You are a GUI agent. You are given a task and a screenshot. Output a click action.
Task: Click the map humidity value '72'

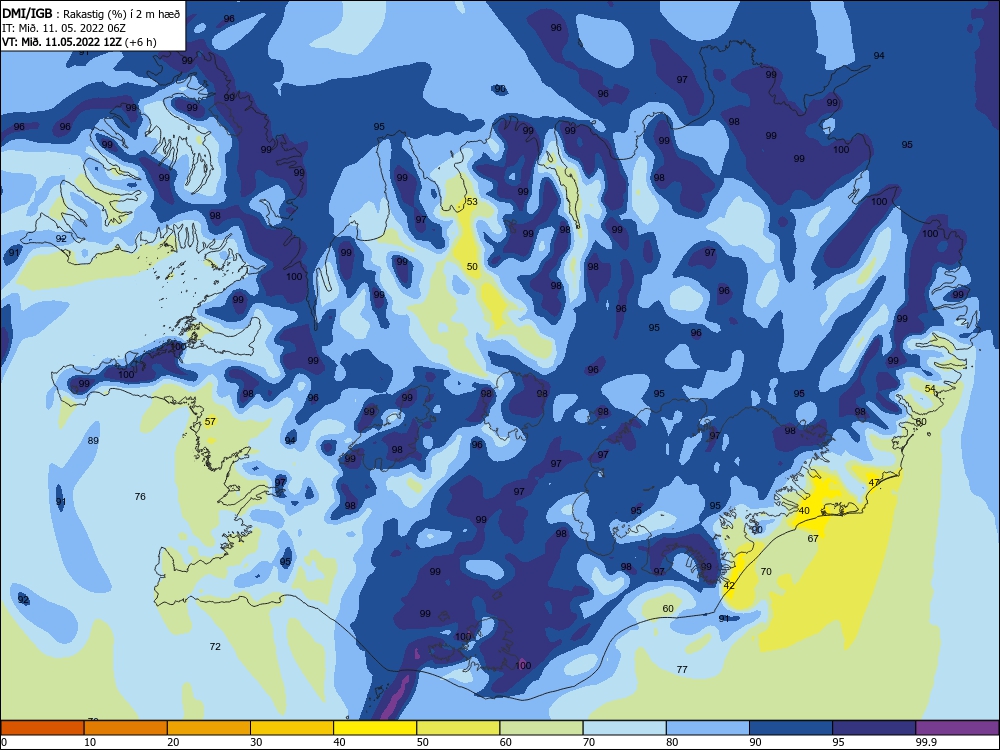215,647
